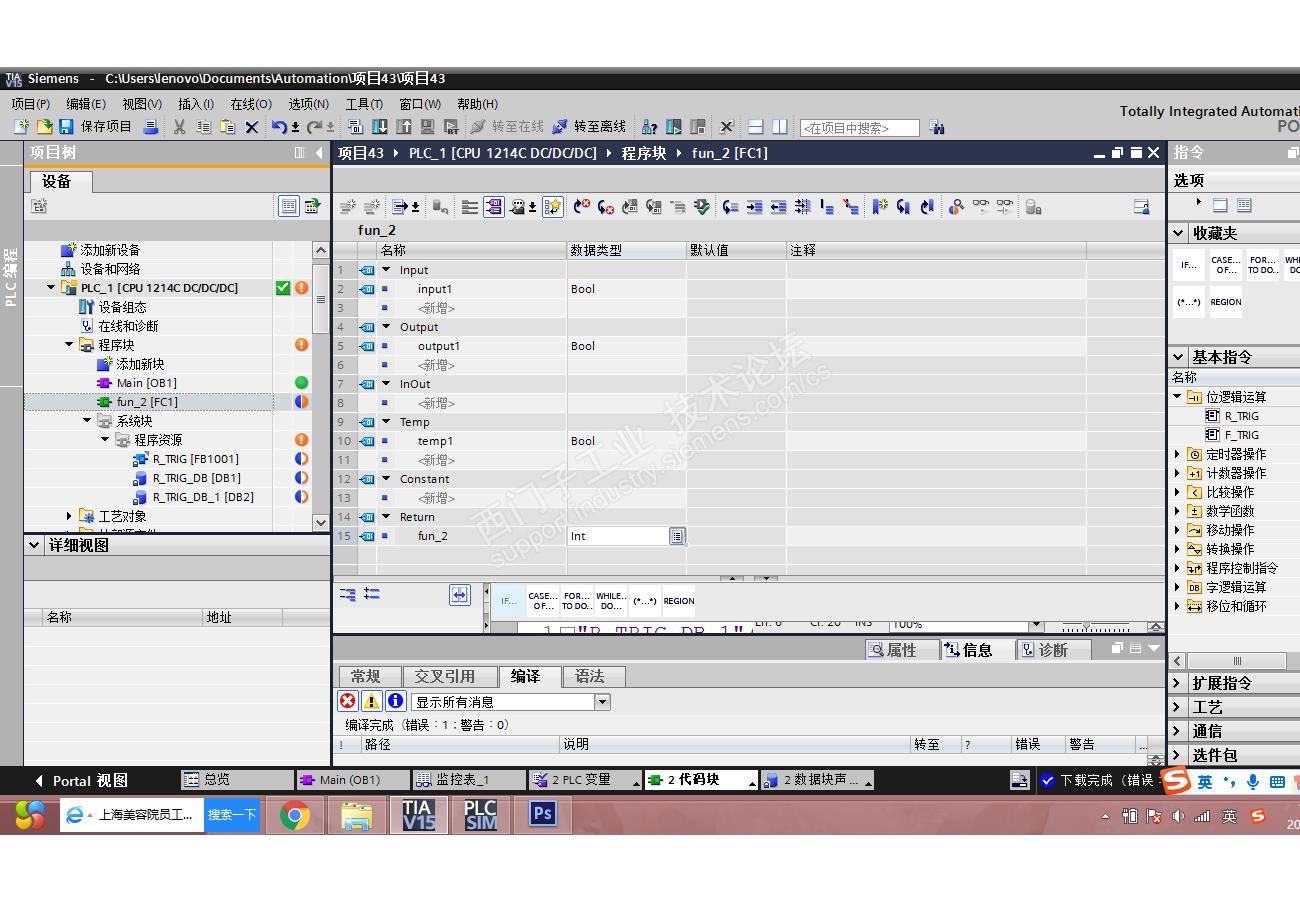The height and width of the screenshot is (900, 1300).
Task: Click the download to device icon
Action: (380, 127)
